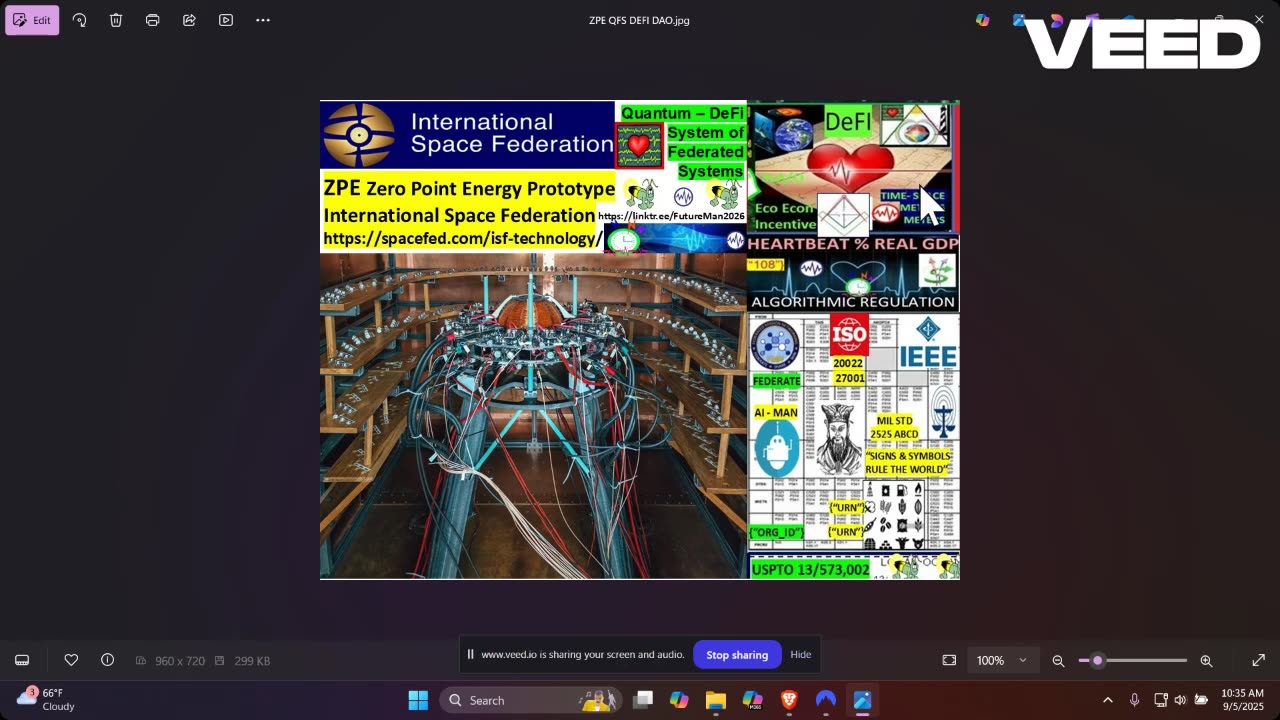Viewport: 1280px width, 720px height.
Task: Click the volume speaker tray icon
Action: (x=1180, y=700)
